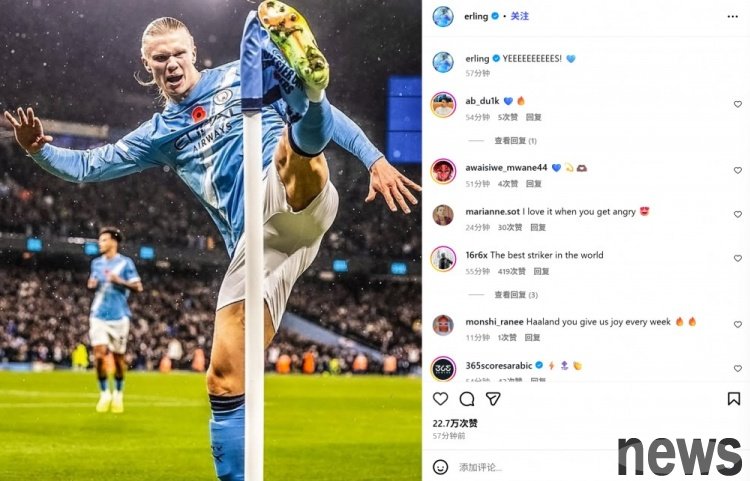Like 16r6x's best striker comment
The height and width of the screenshot is (481, 750).
[x=738, y=258]
